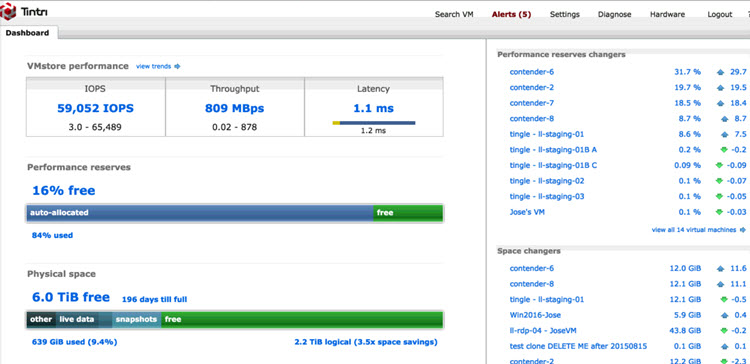
Task: Open the Settings menu item
Action: [x=564, y=14]
